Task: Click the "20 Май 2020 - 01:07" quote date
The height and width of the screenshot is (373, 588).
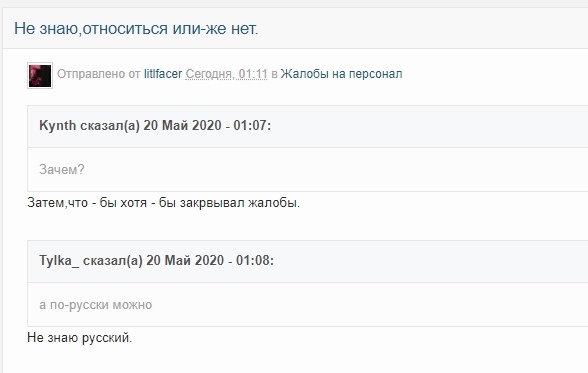Action: 206,125
